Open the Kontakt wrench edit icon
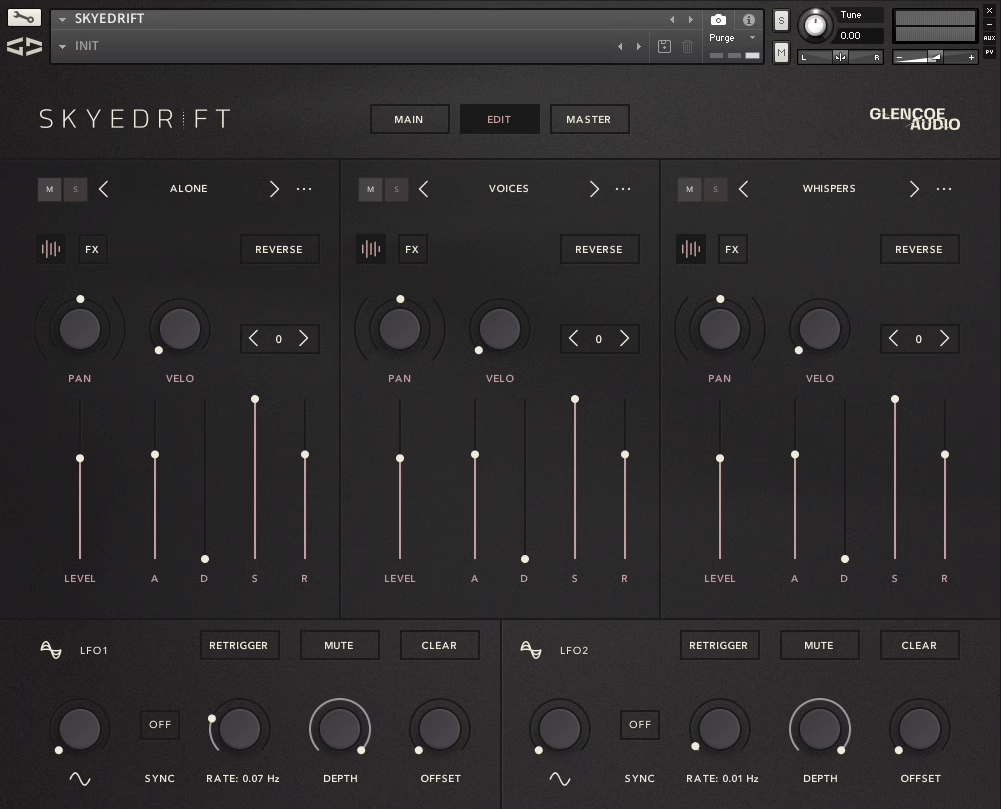1001x809 pixels. (24, 17)
